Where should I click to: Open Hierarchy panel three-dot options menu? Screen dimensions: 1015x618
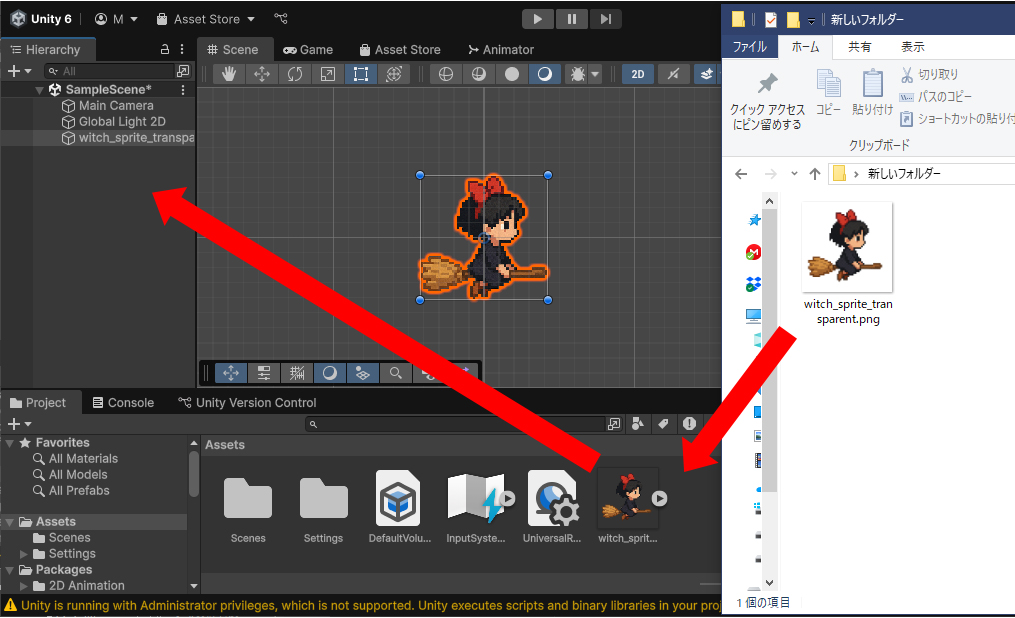(x=182, y=49)
